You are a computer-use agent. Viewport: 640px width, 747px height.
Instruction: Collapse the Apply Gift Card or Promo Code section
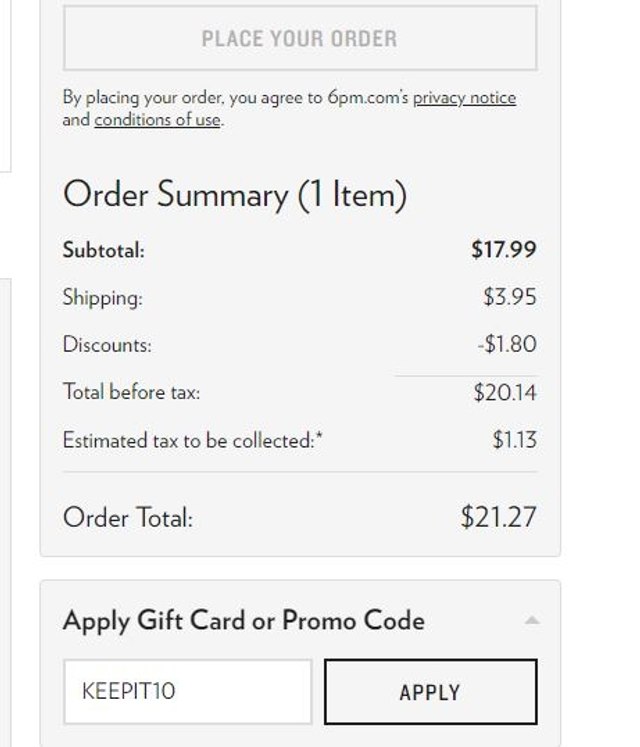[x=531, y=620]
